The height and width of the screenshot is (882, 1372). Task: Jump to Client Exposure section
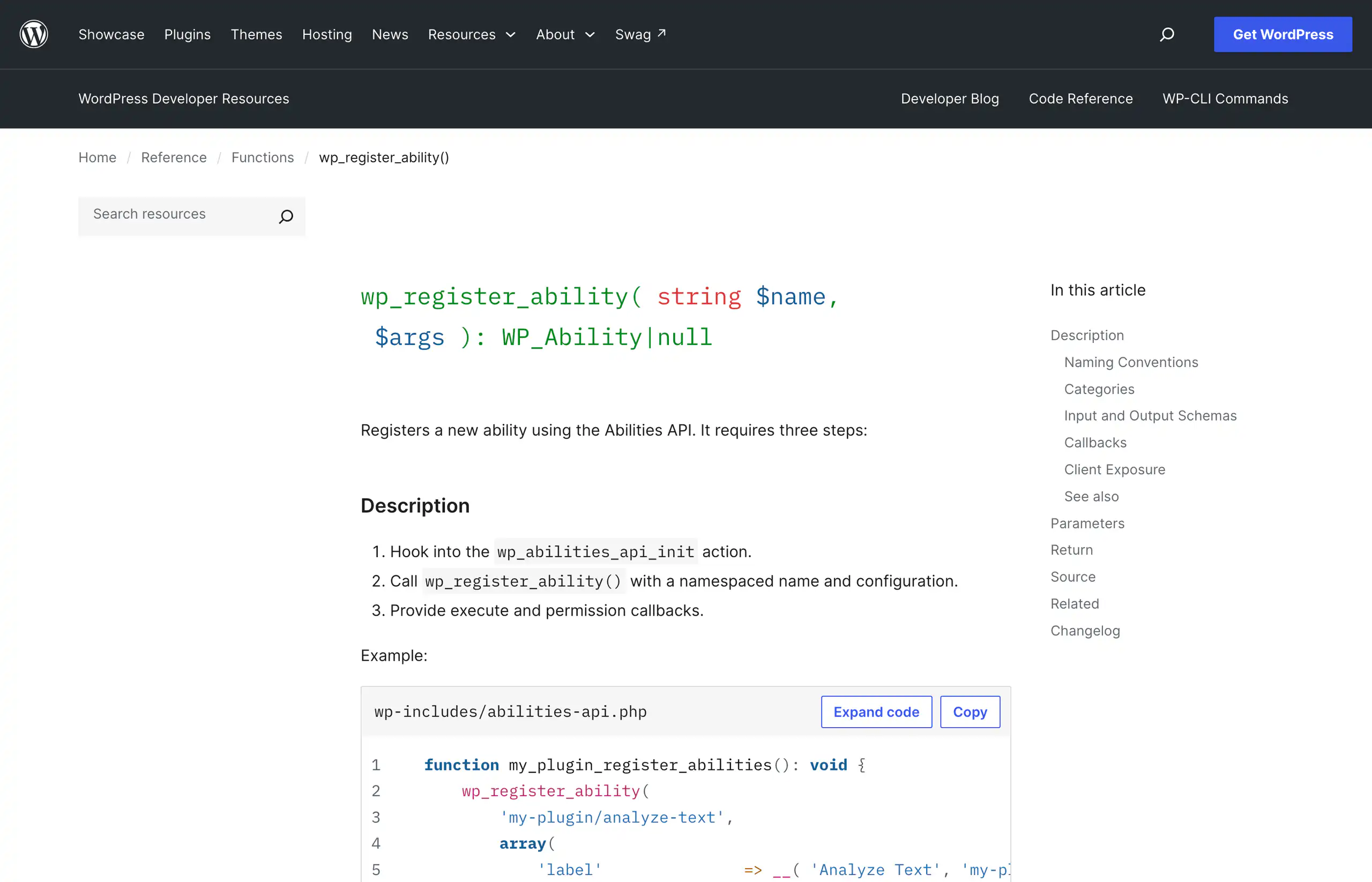tap(1114, 469)
